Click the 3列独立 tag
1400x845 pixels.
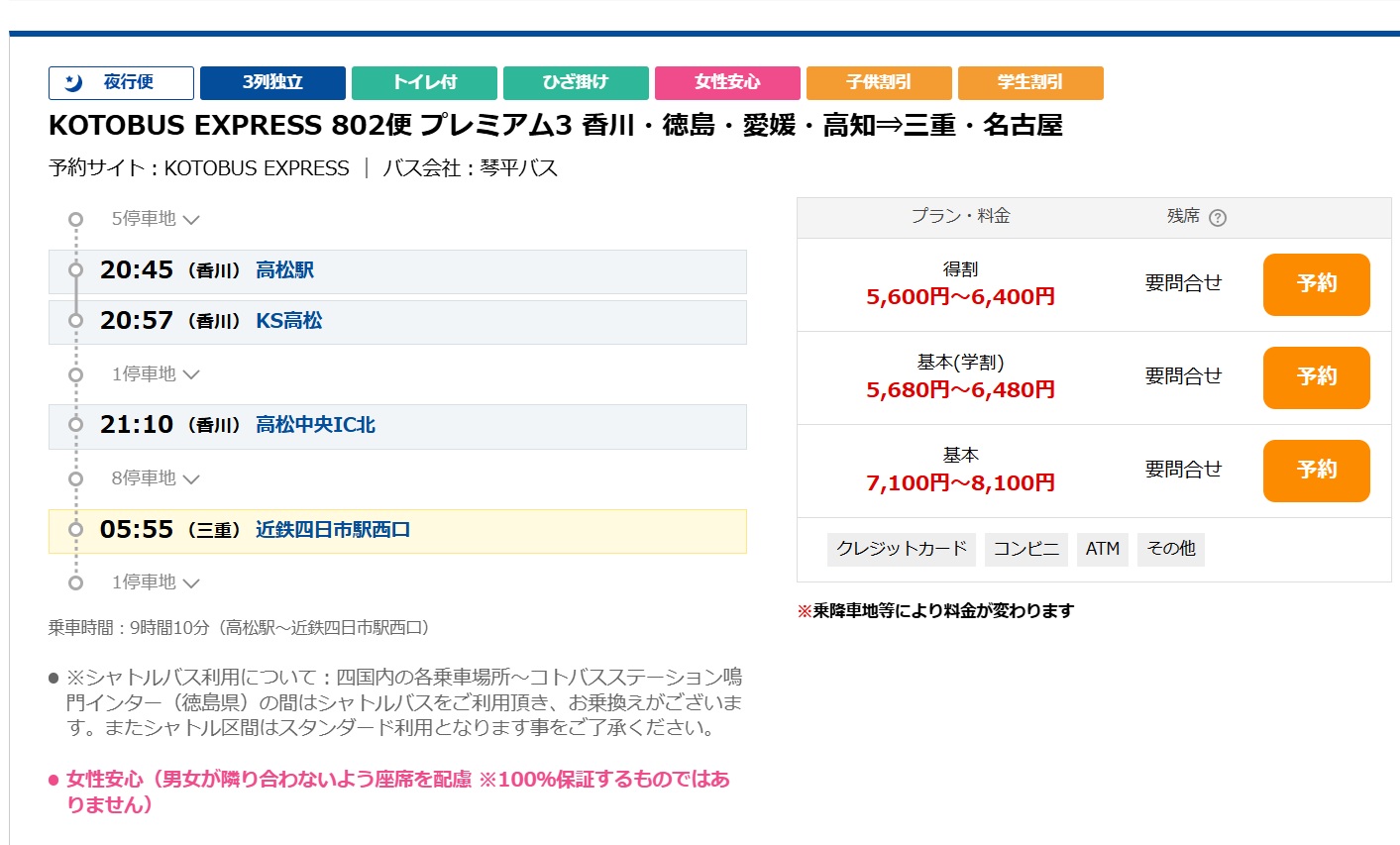click(272, 83)
